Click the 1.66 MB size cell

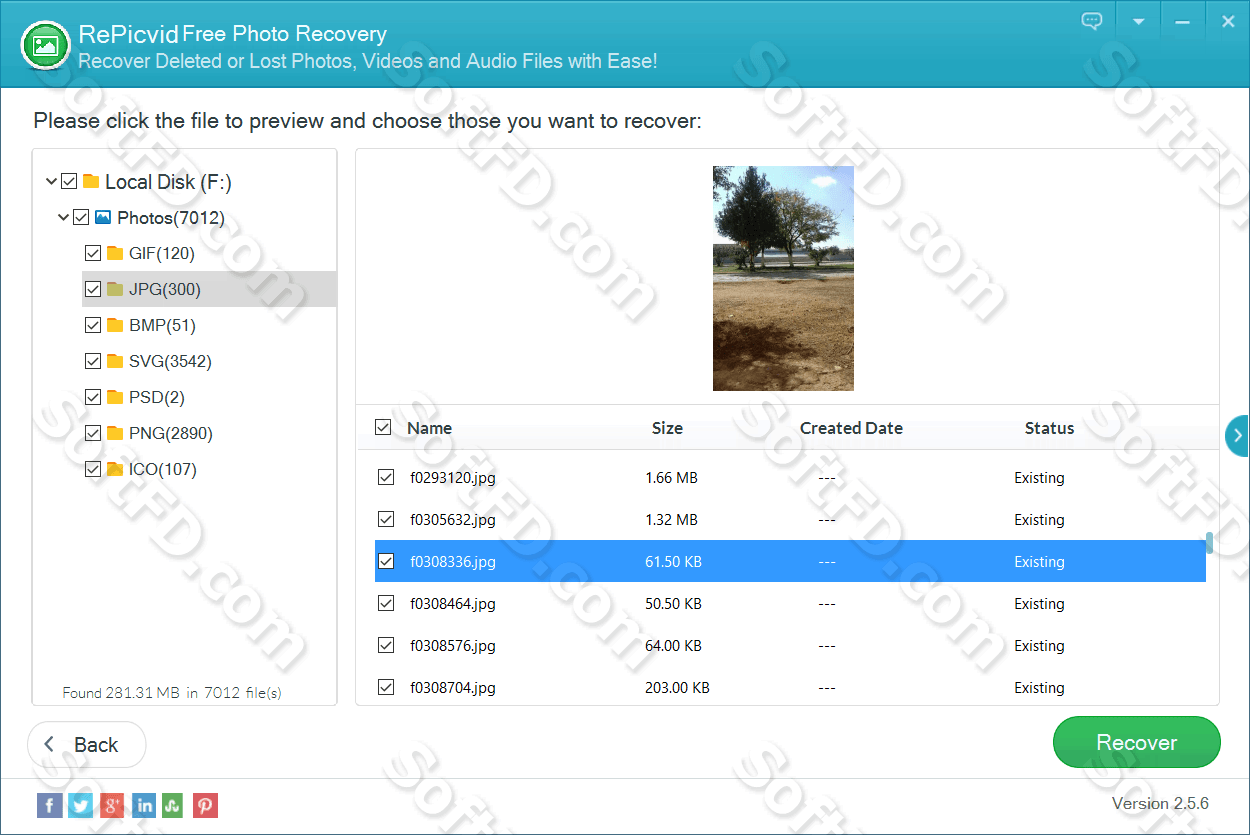tap(672, 478)
